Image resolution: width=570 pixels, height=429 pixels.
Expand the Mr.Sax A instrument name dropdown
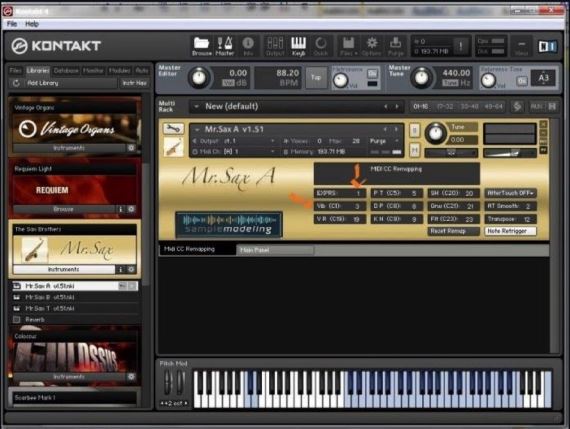coord(197,129)
